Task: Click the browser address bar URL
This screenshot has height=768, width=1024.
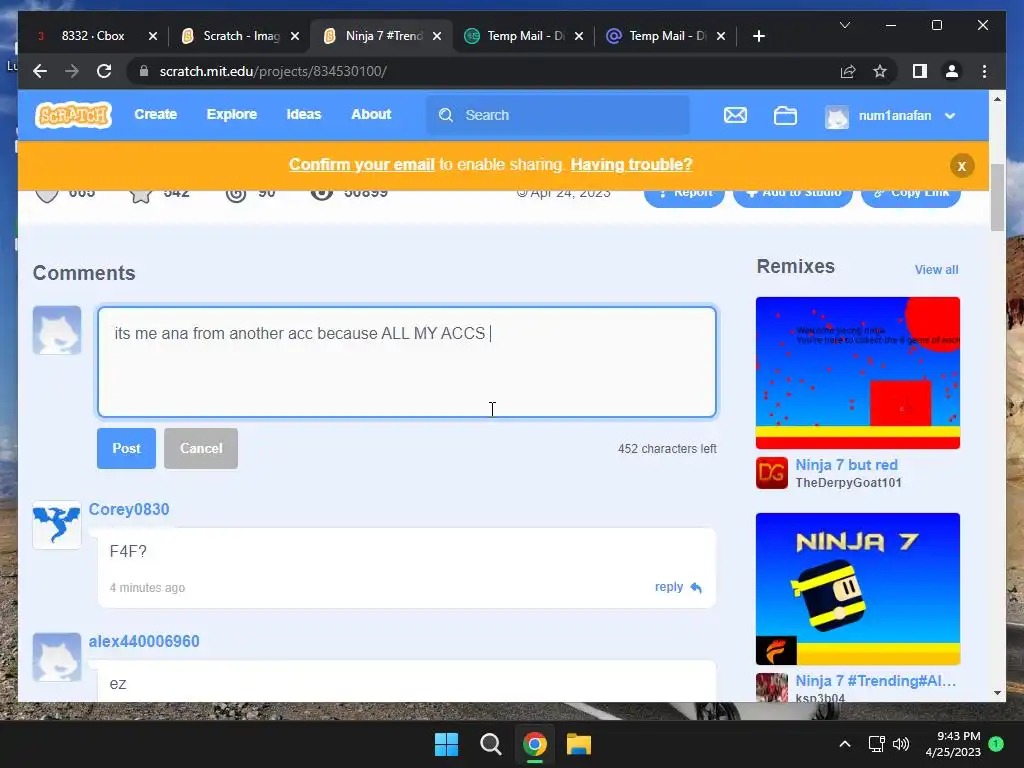Action: (273, 71)
